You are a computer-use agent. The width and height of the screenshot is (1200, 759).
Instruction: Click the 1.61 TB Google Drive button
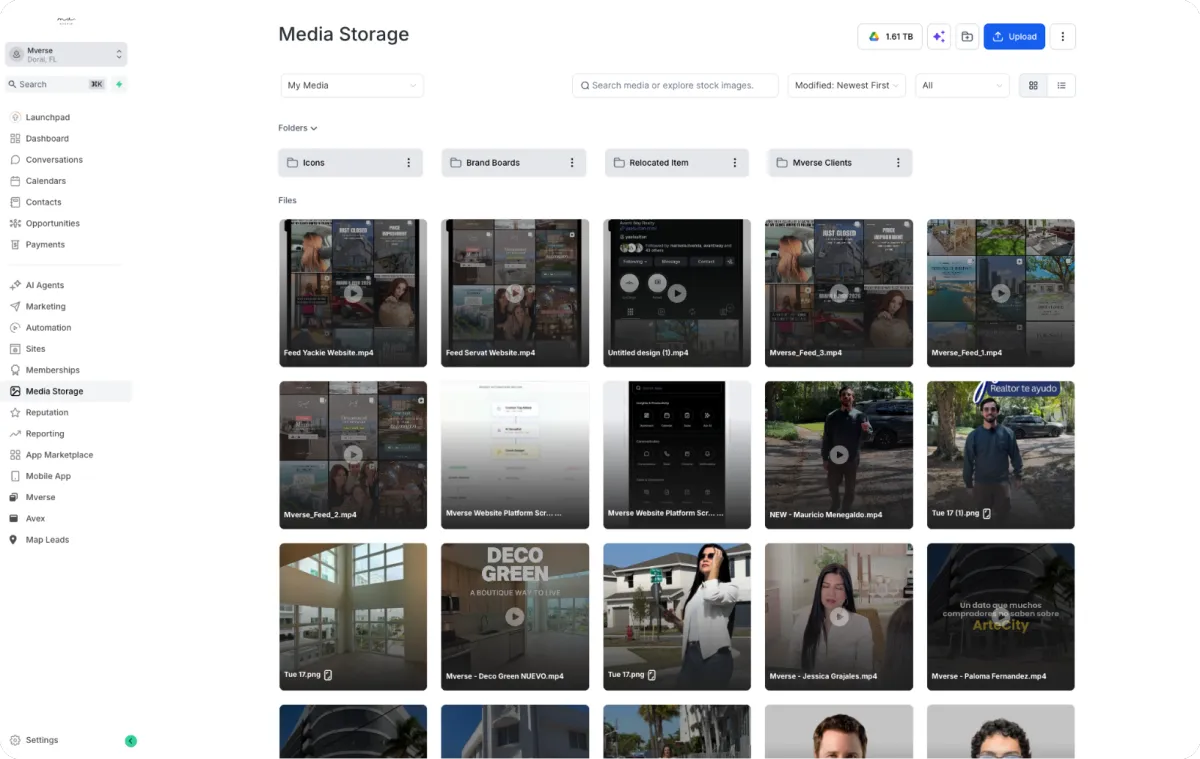[x=889, y=37]
